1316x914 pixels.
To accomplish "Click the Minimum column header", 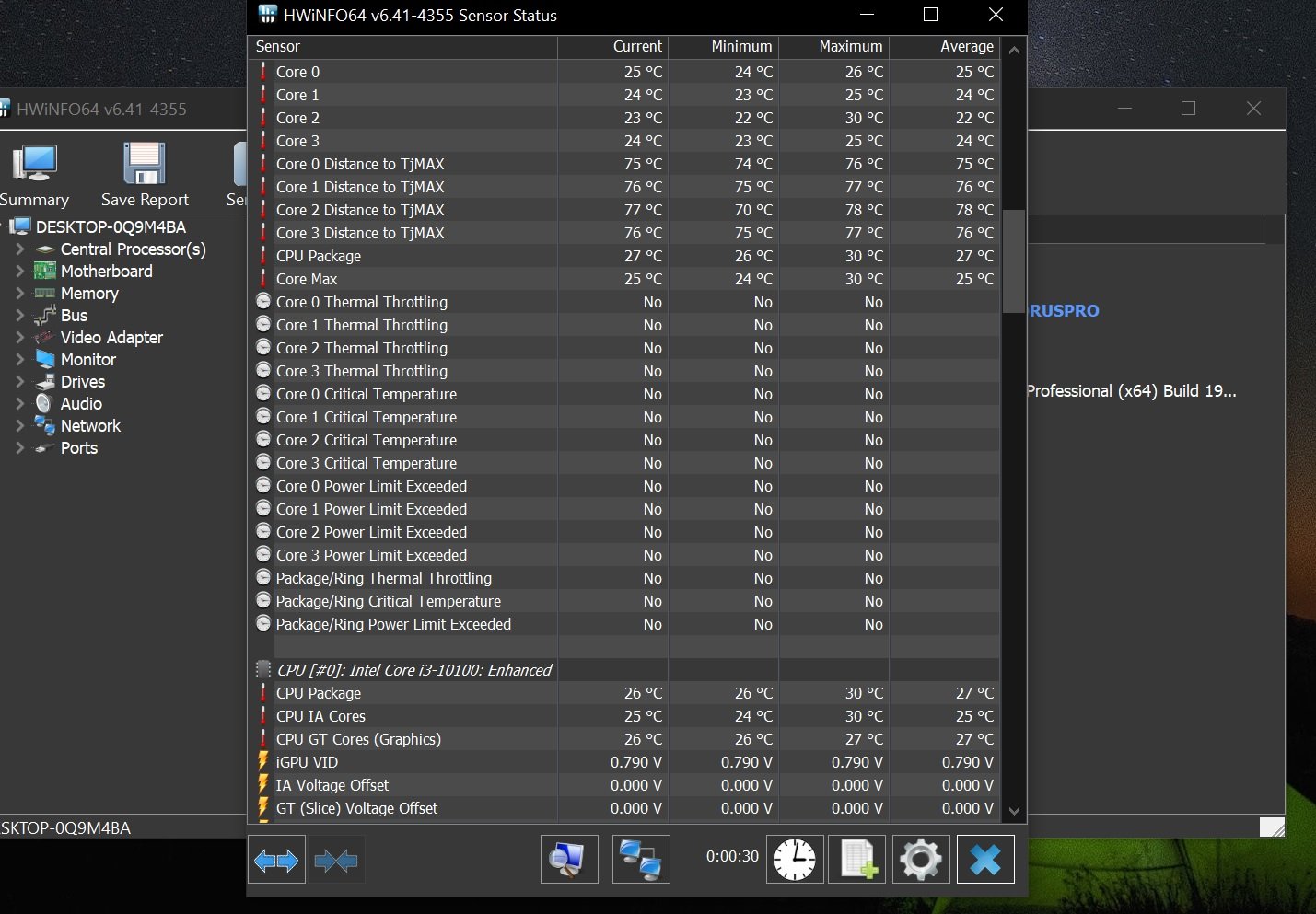I will 724,47.
